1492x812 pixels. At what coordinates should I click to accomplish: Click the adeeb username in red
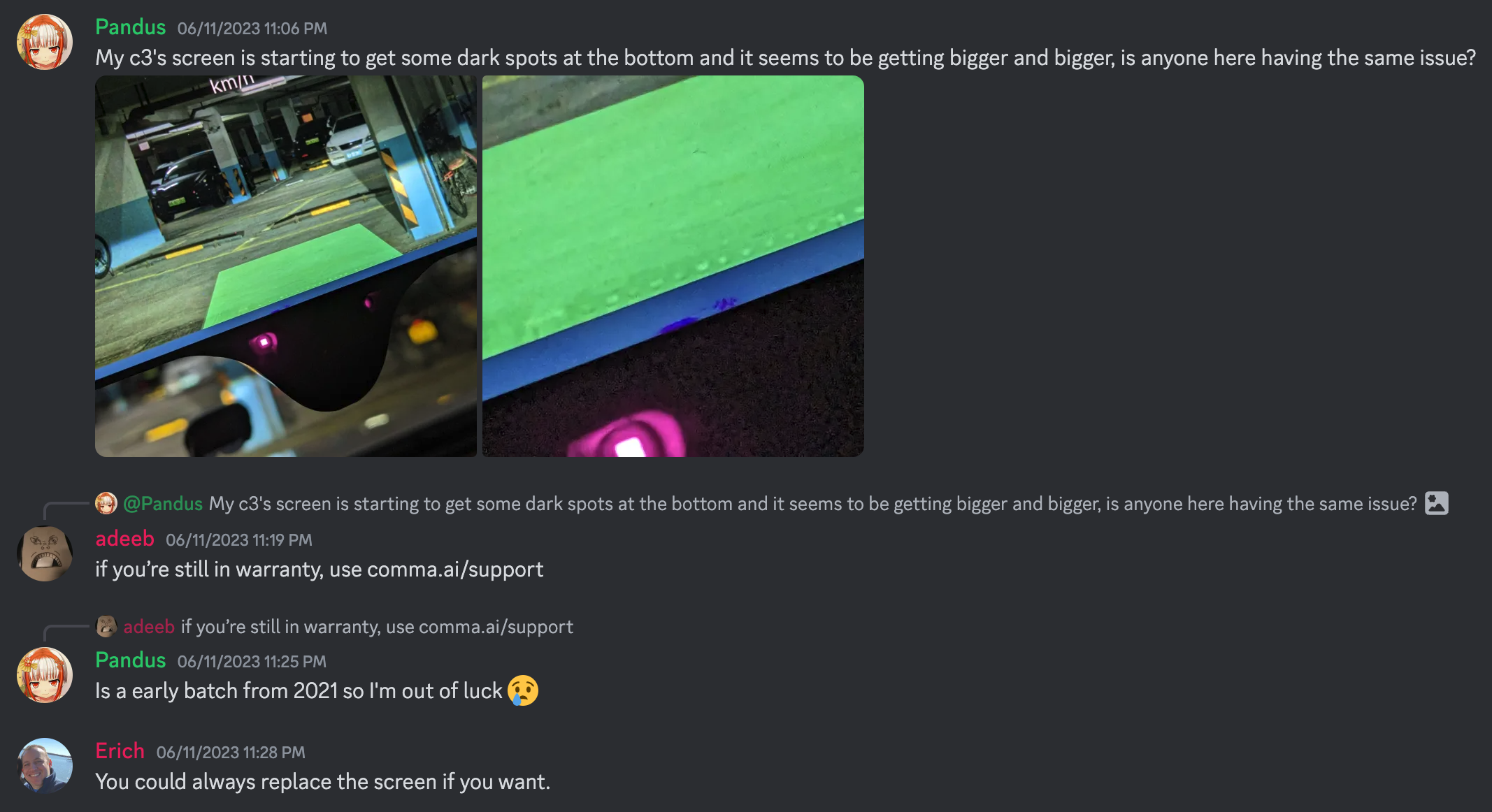point(124,539)
